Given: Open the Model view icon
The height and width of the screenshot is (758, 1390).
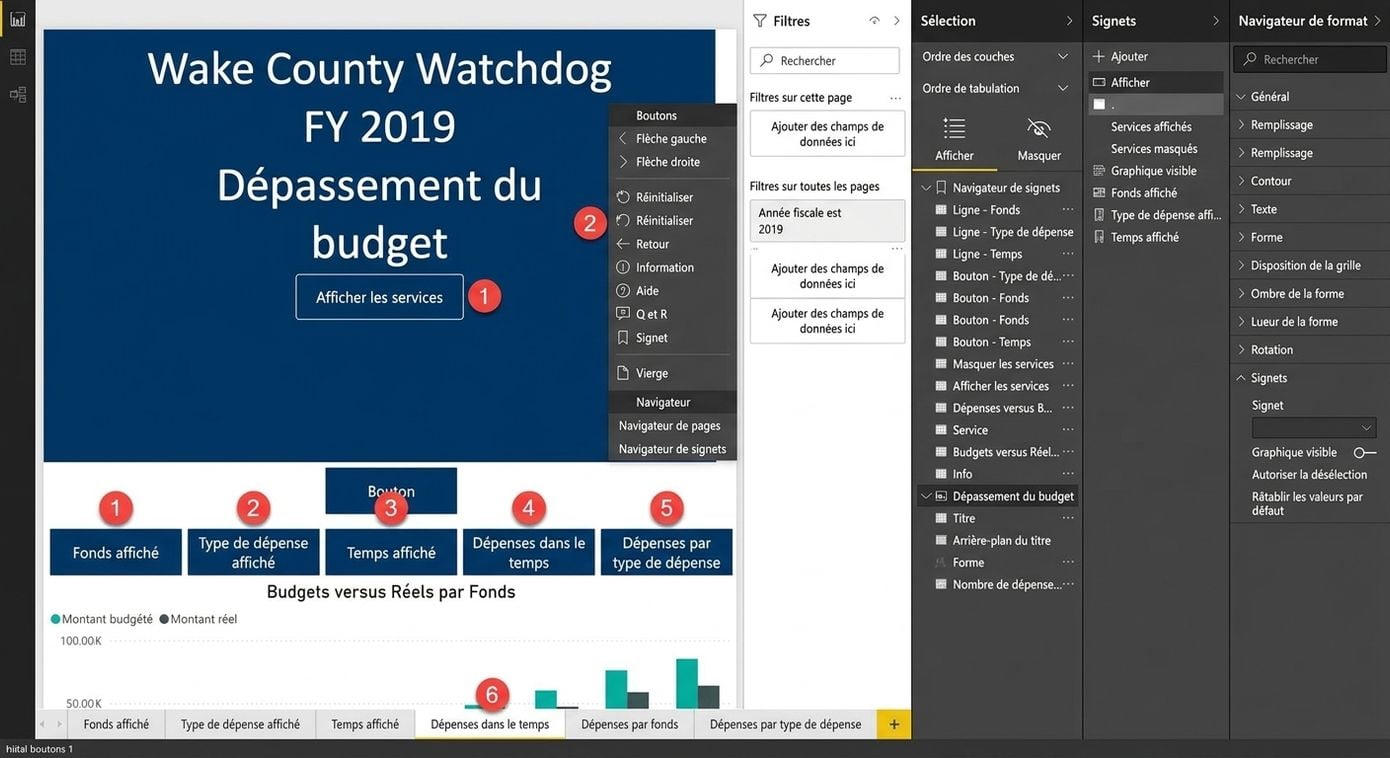Looking at the screenshot, I should click(x=17, y=95).
